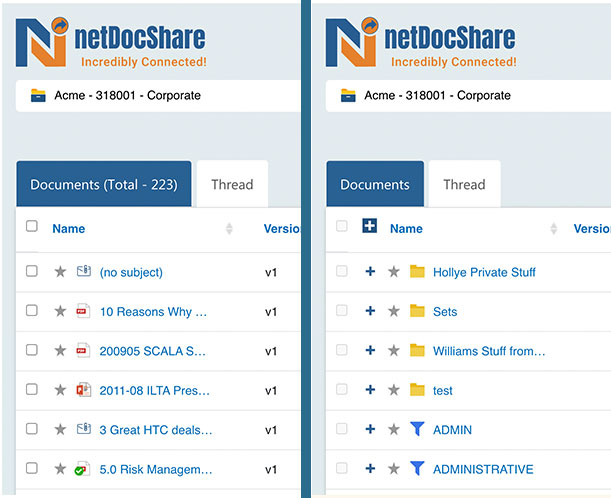Star the Sets folder
This screenshot has height=498, width=611.
[394, 311]
